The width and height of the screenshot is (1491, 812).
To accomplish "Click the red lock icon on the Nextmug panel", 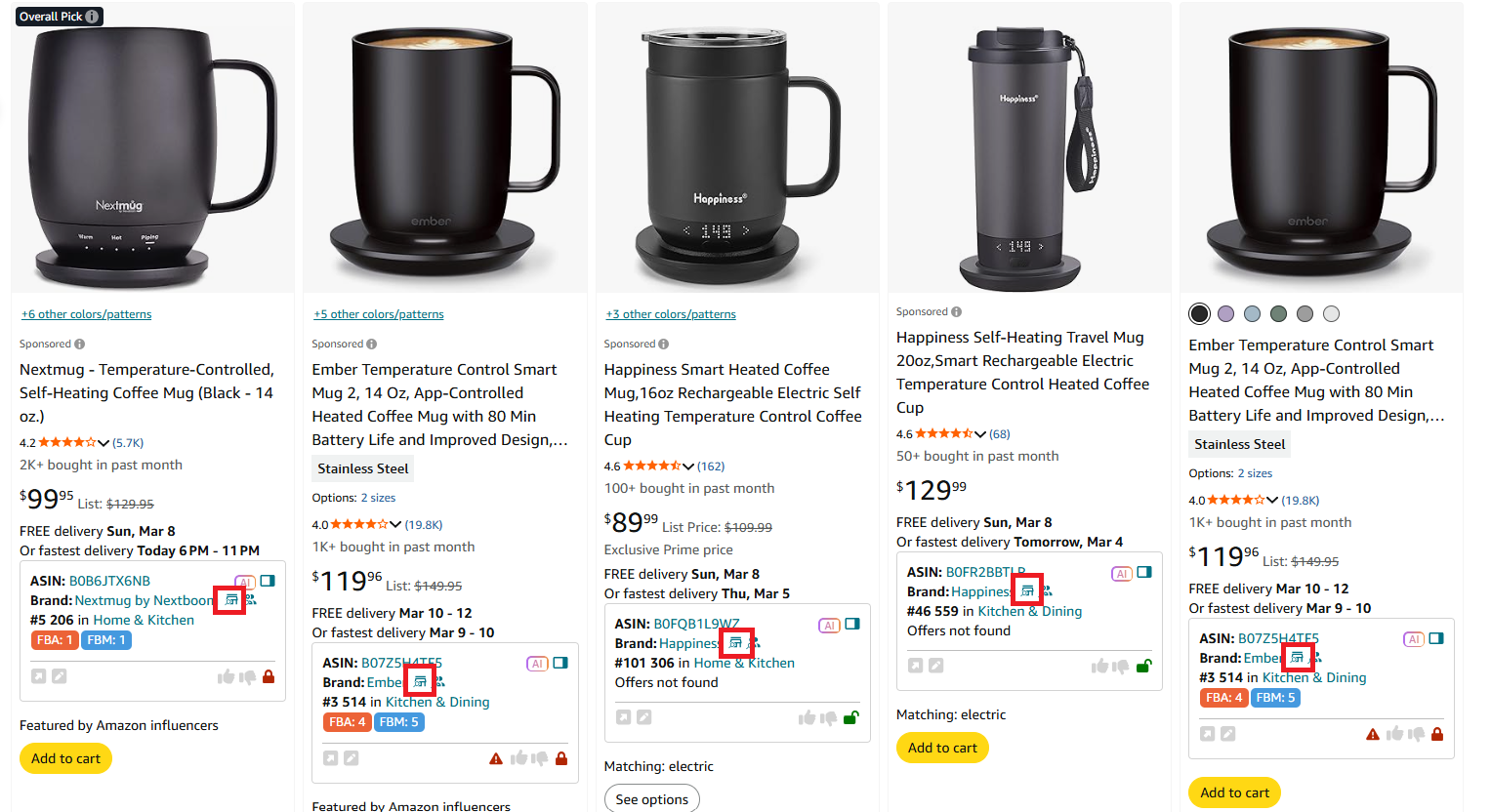I will click(269, 675).
